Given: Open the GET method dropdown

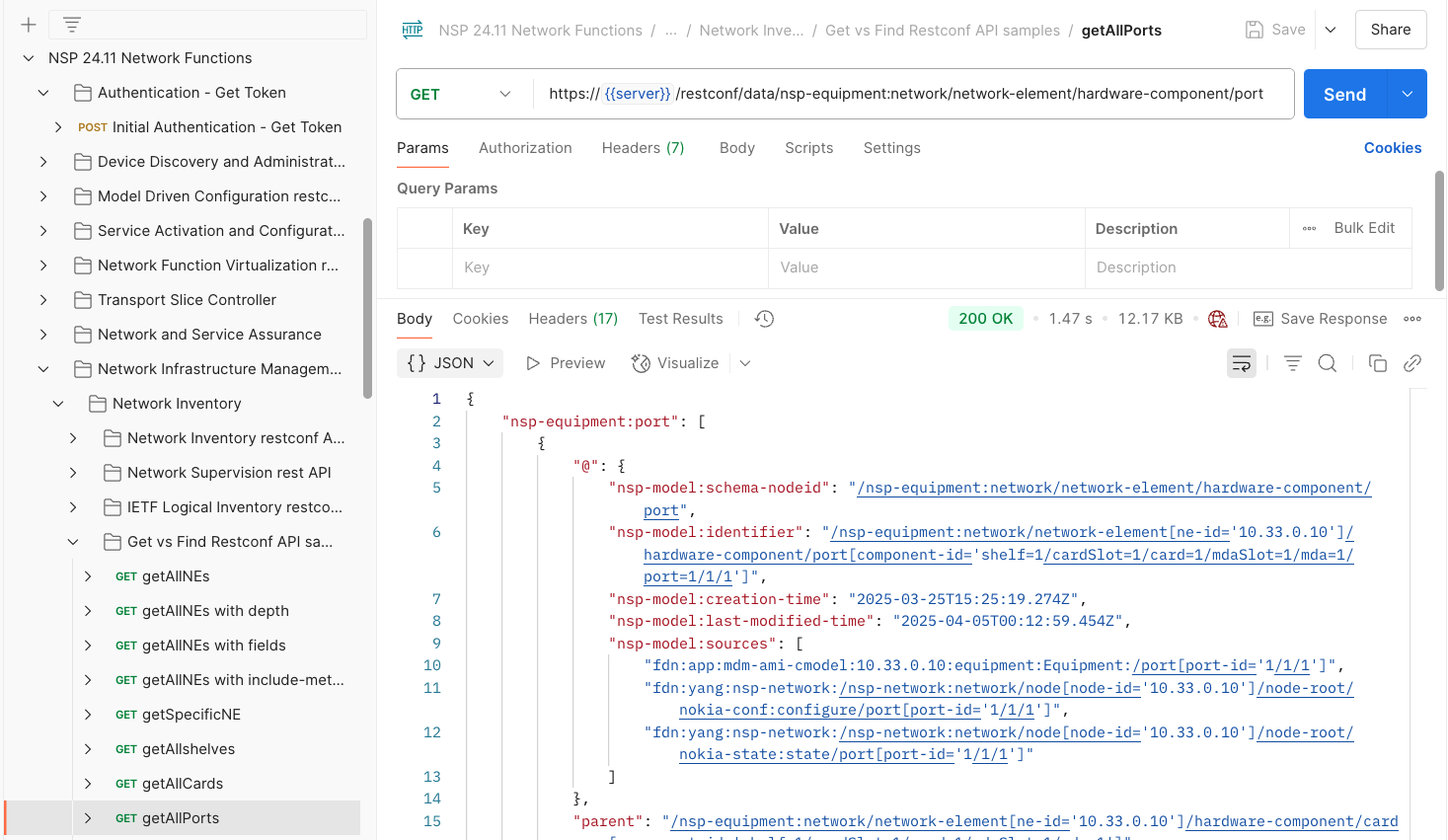Looking at the screenshot, I should 462,95.
